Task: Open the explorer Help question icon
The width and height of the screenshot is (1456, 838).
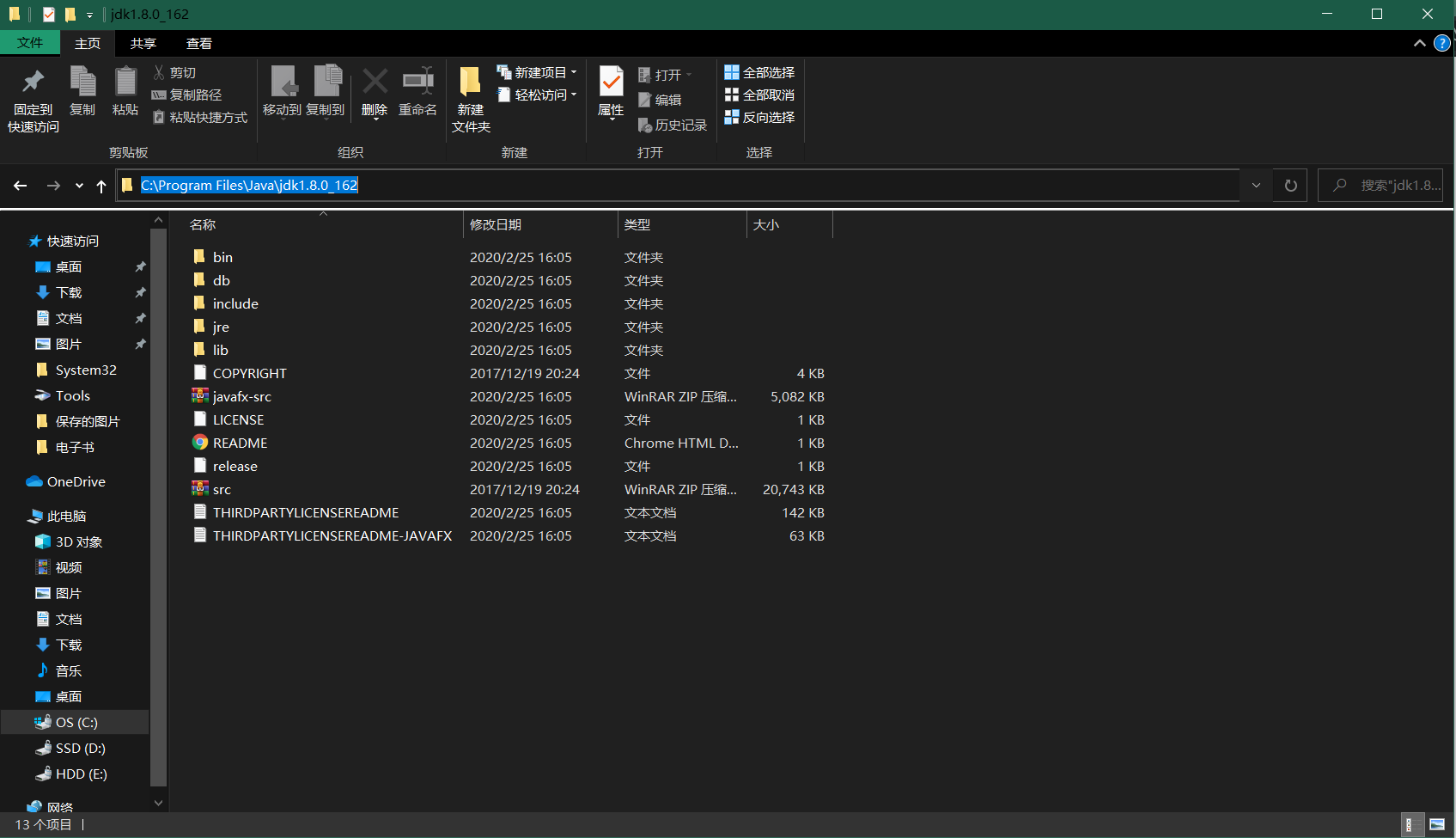Action: point(1442,43)
